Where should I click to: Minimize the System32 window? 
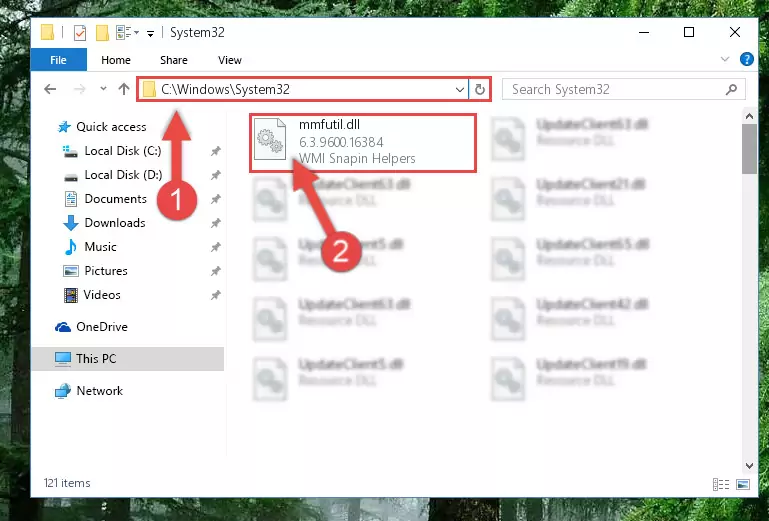tap(644, 32)
